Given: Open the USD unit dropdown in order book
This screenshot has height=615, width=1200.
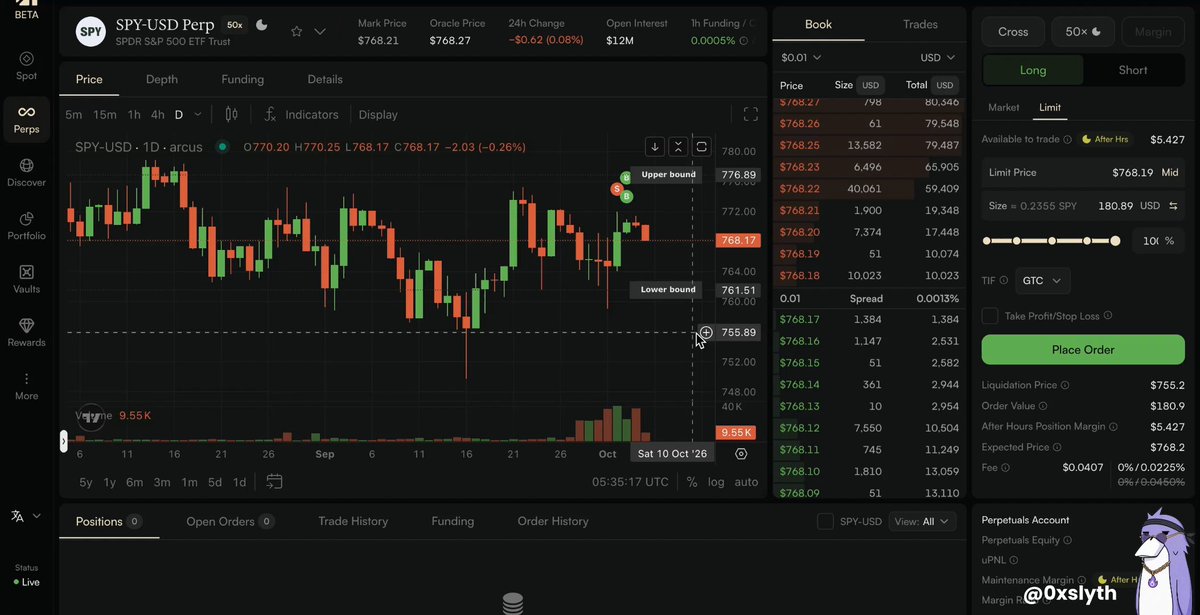Looking at the screenshot, I should (x=937, y=58).
